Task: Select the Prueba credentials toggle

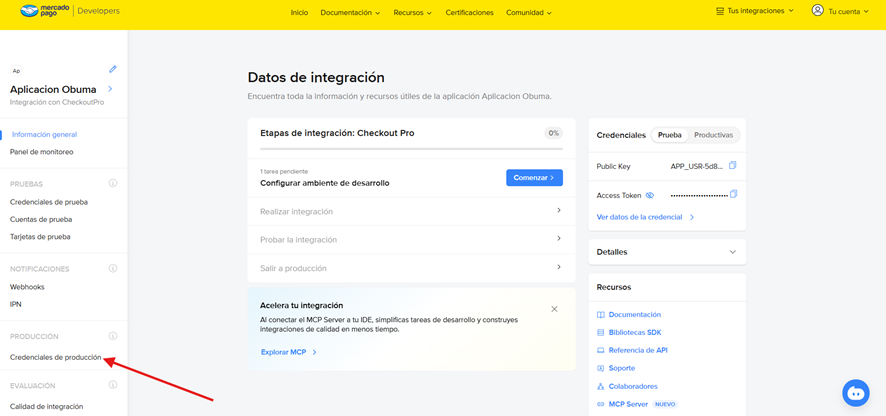Action: (x=669, y=135)
